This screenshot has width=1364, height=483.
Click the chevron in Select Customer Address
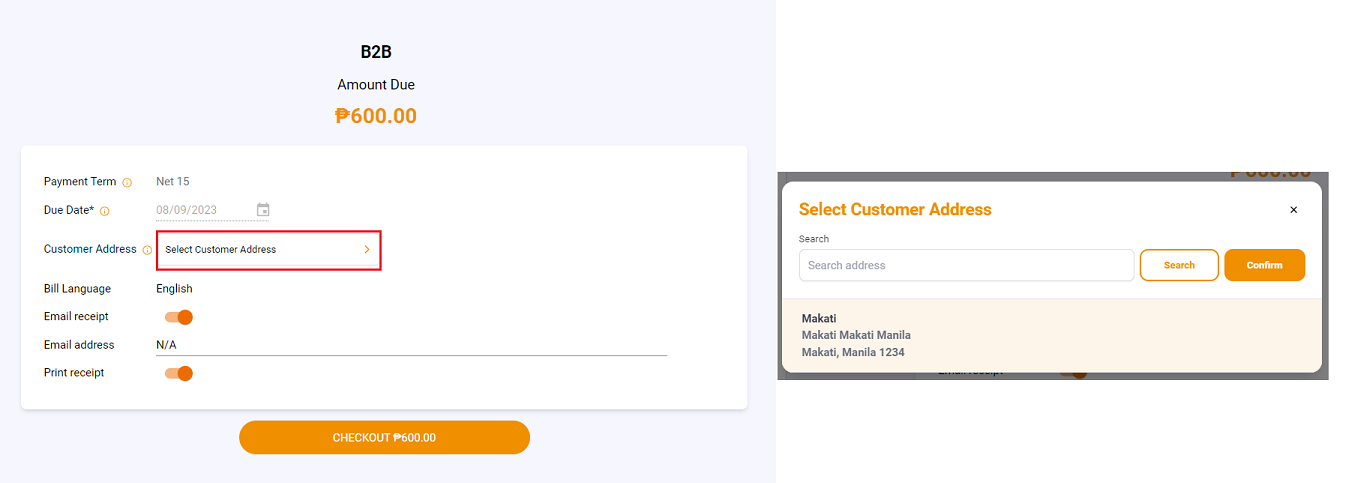[367, 249]
